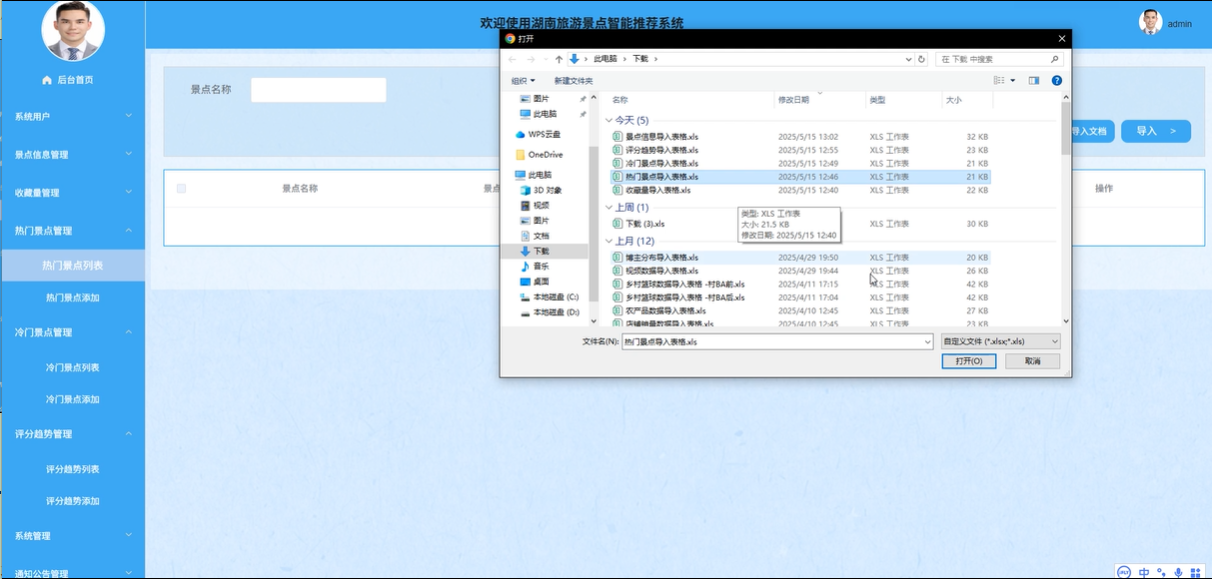Click the 取消 button
Image resolution: width=1212 pixels, height=579 pixels.
(x=1033, y=361)
